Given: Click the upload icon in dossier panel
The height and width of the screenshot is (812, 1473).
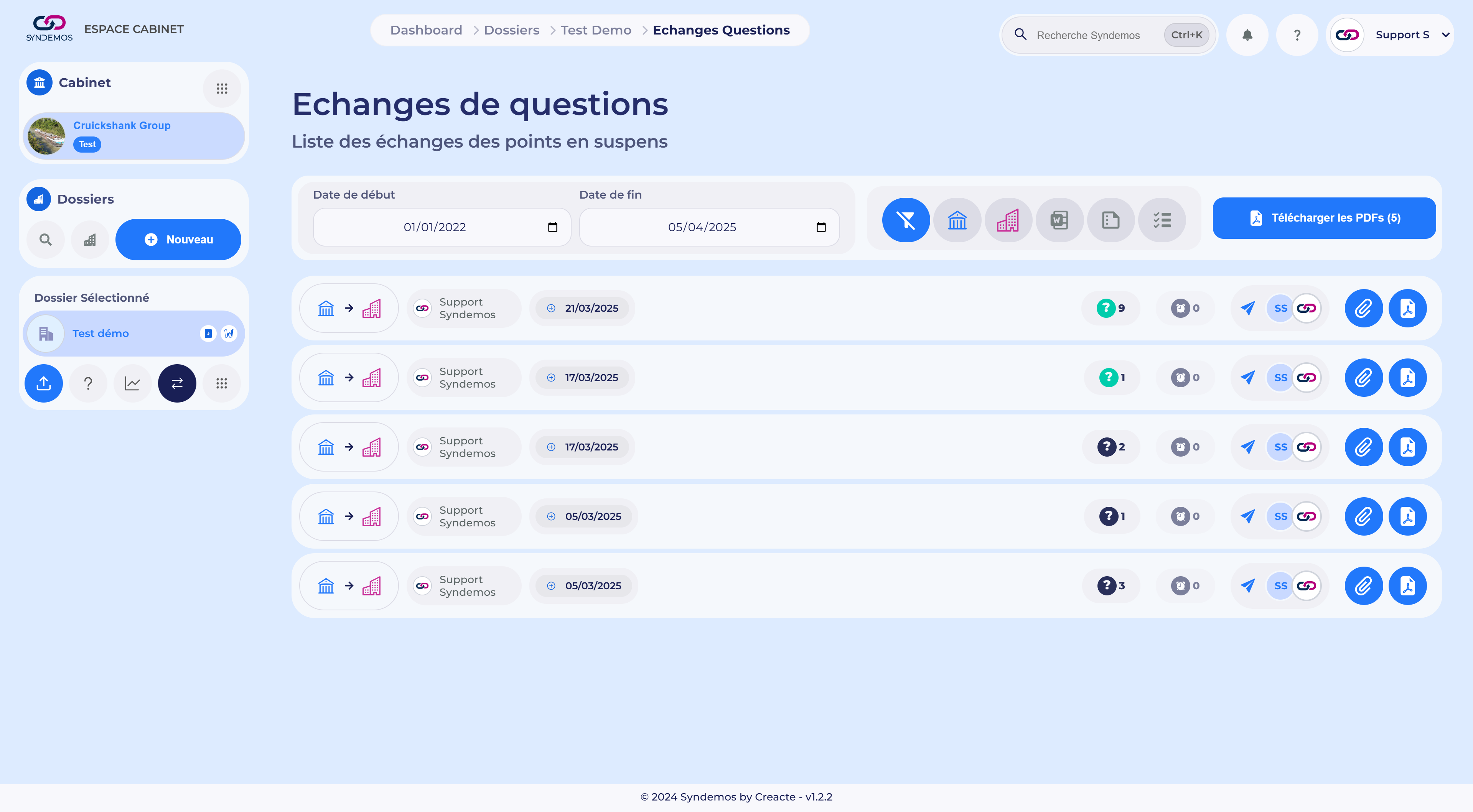Looking at the screenshot, I should pos(43,383).
